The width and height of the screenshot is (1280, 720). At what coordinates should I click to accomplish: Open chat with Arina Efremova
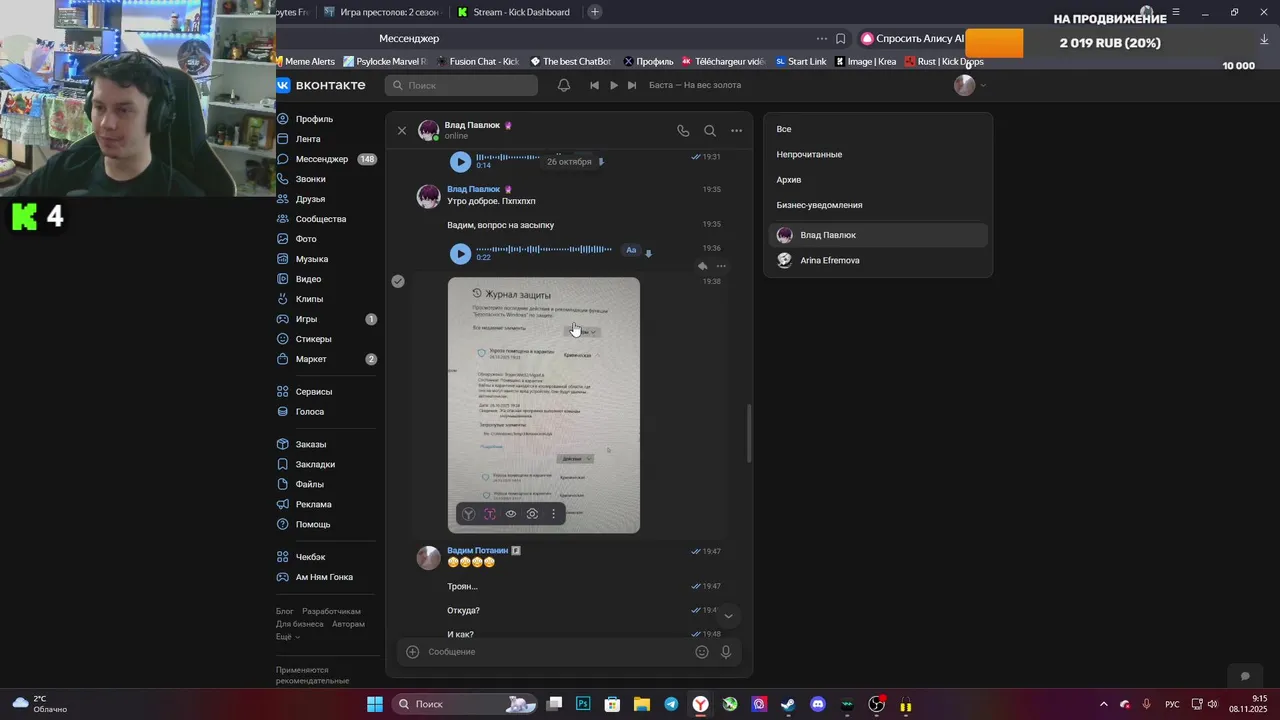pos(878,260)
